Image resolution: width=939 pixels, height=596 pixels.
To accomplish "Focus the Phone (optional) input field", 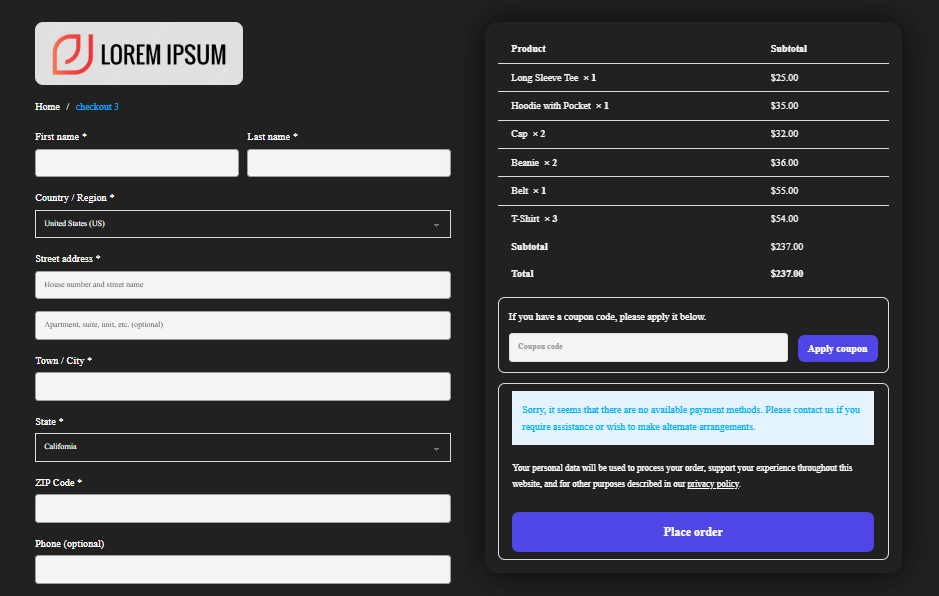I will [243, 570].
